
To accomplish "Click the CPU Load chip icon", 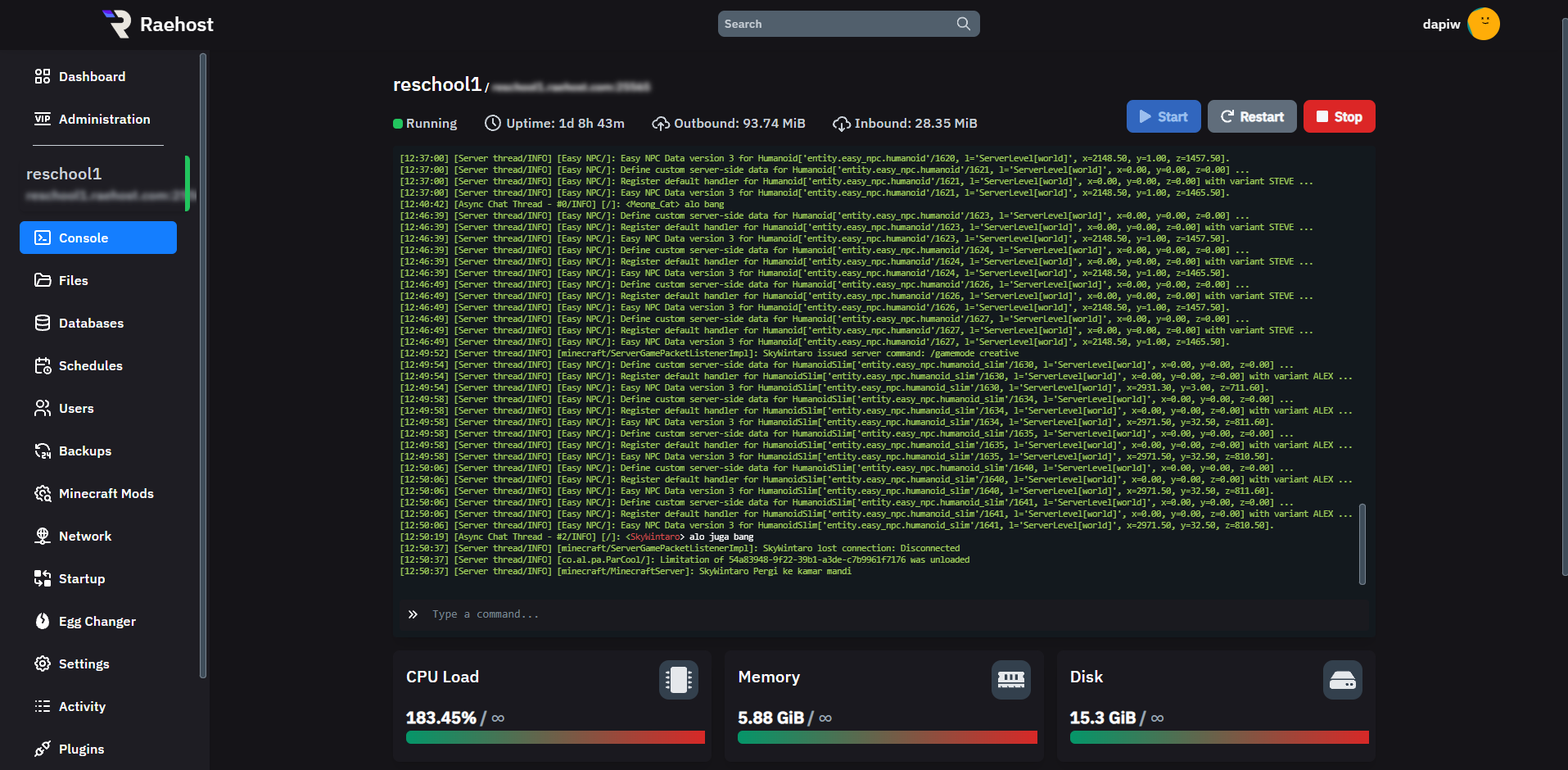I will coord(678,680).
